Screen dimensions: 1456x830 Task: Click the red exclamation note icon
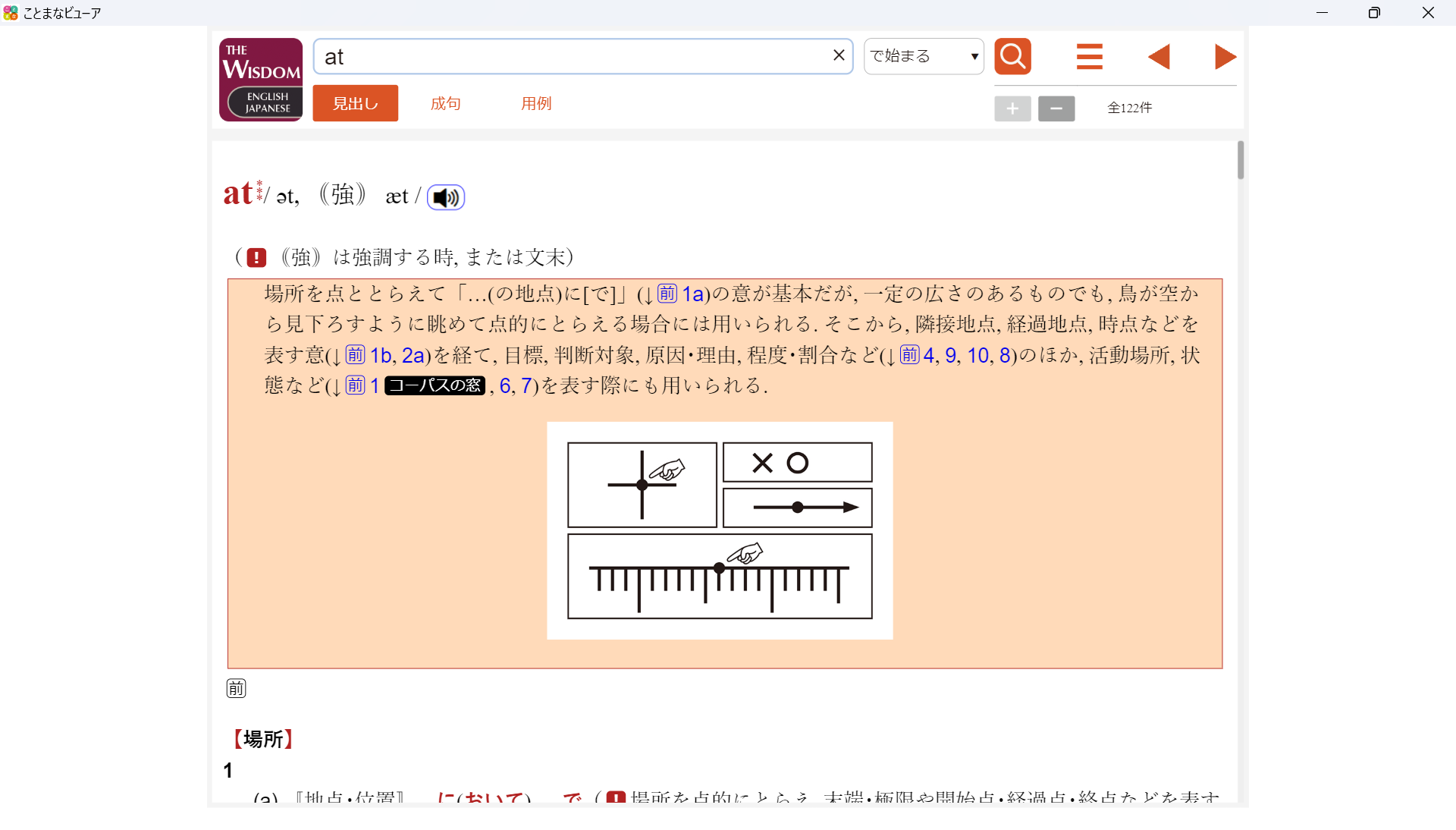(256, 258)
